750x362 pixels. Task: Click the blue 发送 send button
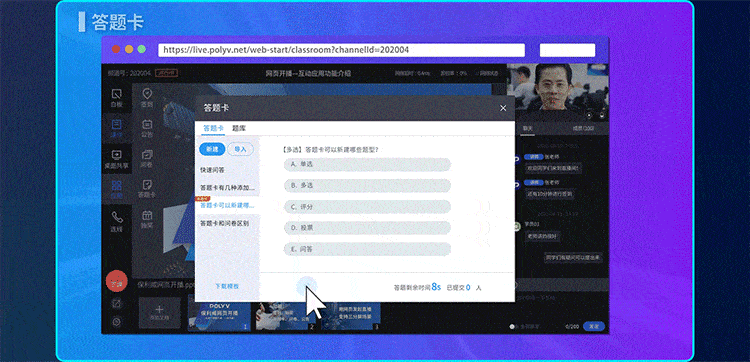594,326
